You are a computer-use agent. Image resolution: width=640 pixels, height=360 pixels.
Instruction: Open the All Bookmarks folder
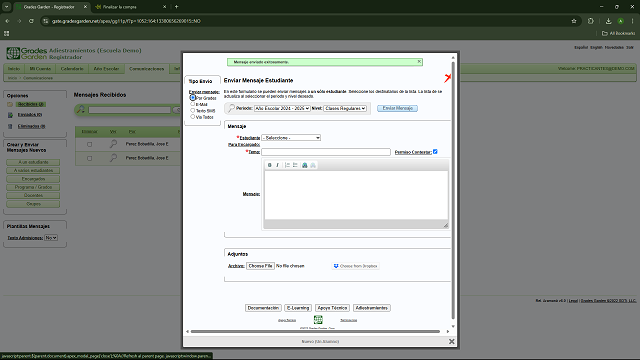tap(618, 33)
